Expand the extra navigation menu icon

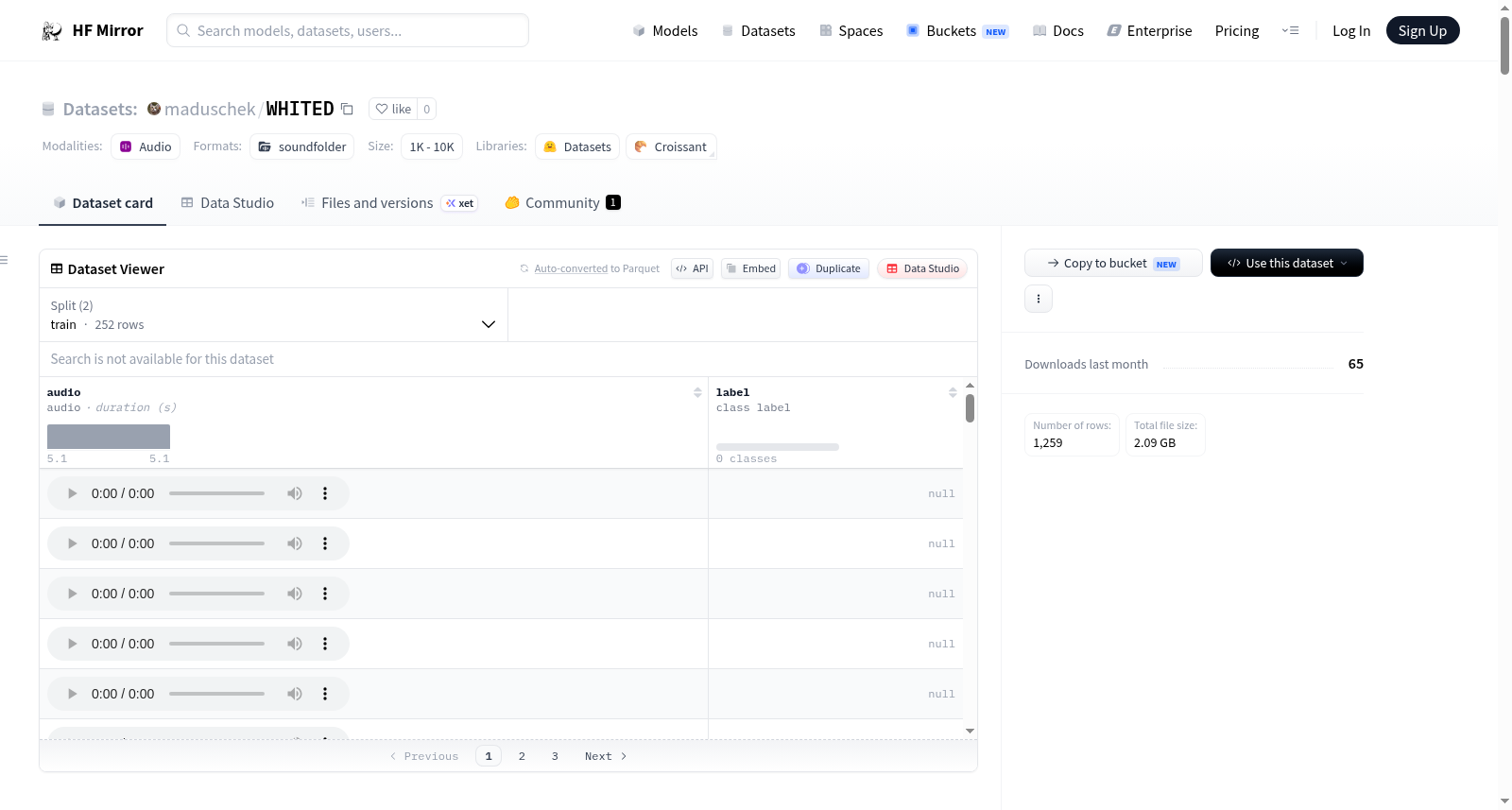pyautogui.click(x=1290, y=30)
